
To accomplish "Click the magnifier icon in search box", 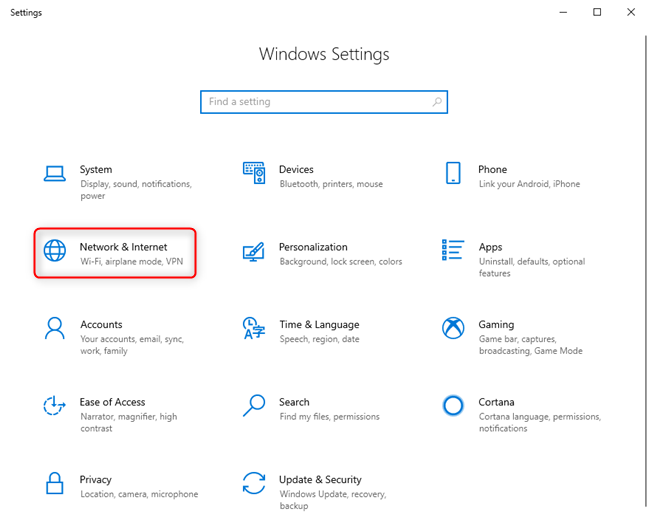I will coord(437,102).
